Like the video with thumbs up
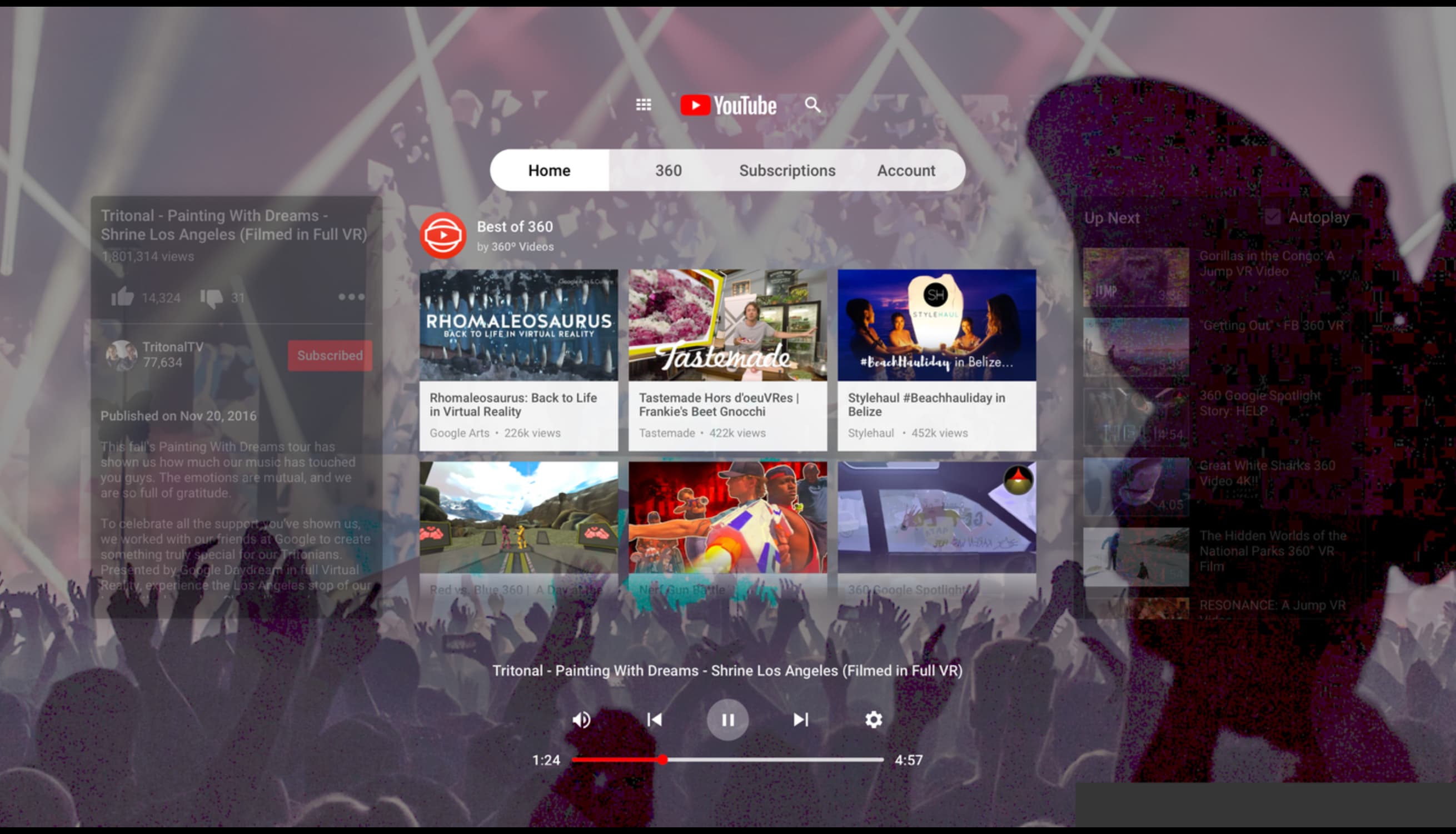Screen dimensions: 1456x834 [x=122, y=297]
